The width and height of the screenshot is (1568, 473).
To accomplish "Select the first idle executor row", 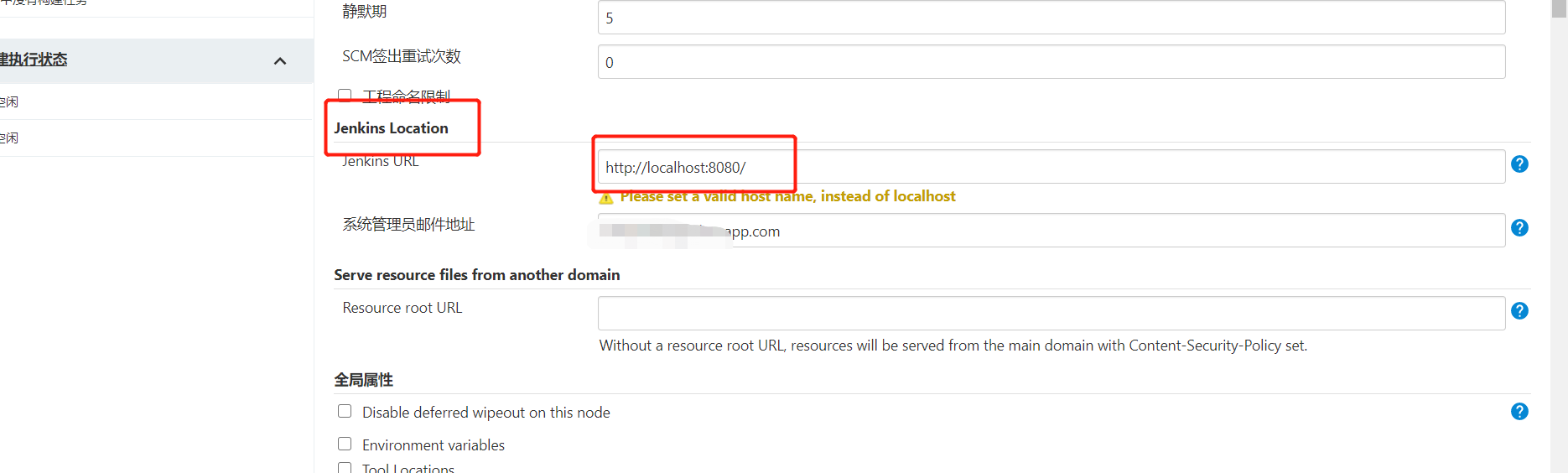I will [157, 101].
